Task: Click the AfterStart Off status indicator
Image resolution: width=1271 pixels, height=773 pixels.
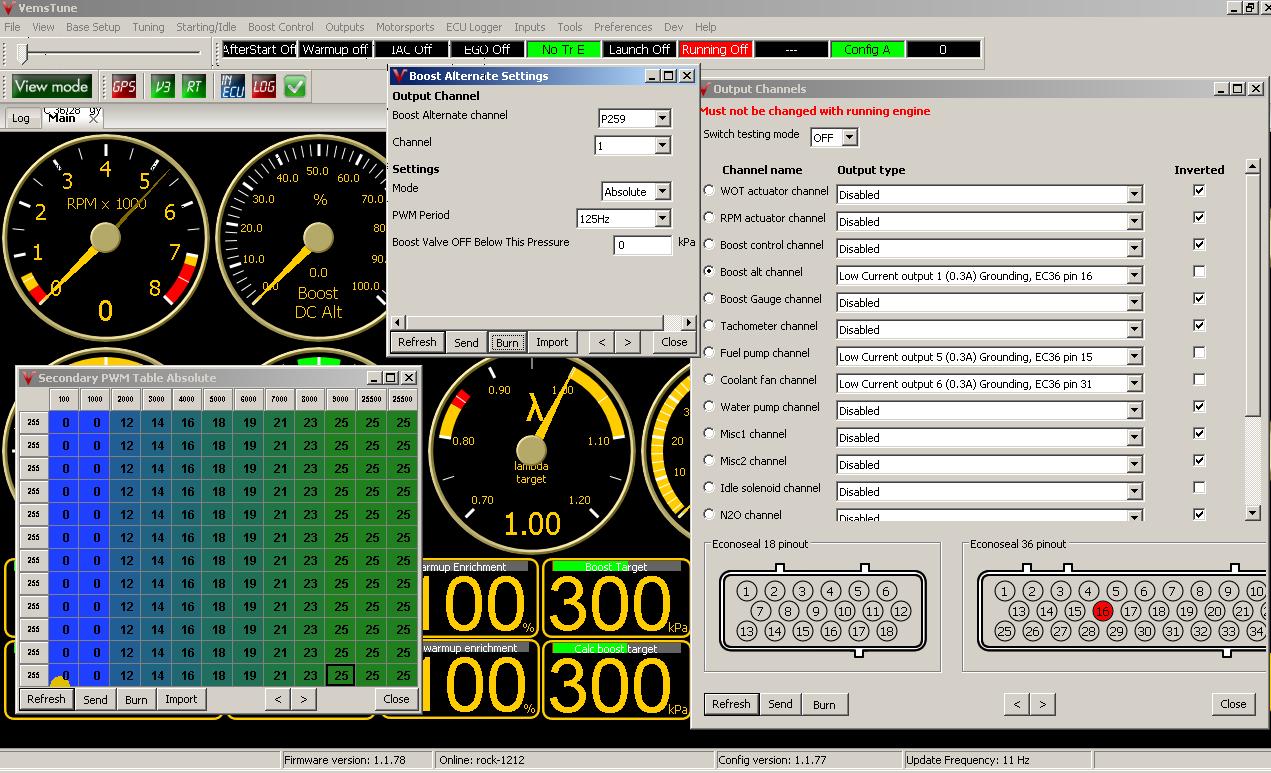Action: (259, 49)
